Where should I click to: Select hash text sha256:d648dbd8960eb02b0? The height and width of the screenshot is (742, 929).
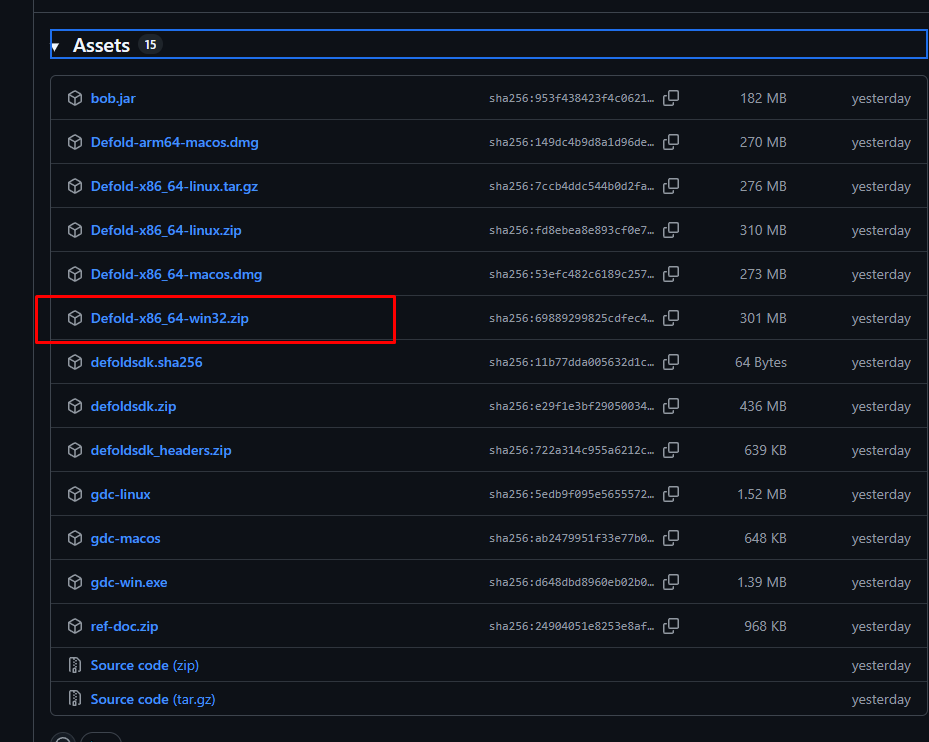click(571, 583)
